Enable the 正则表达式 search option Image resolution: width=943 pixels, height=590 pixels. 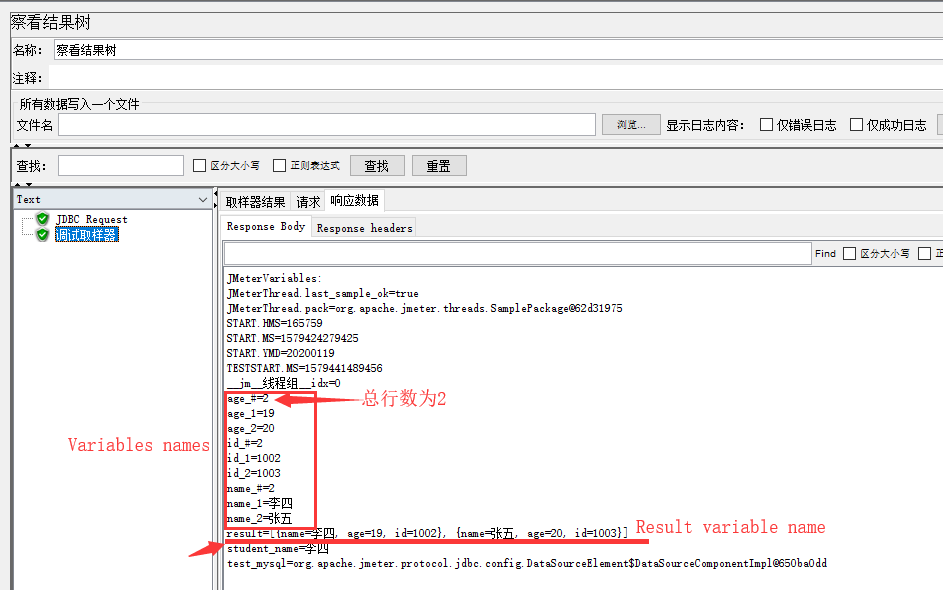[x=280, y=166]
